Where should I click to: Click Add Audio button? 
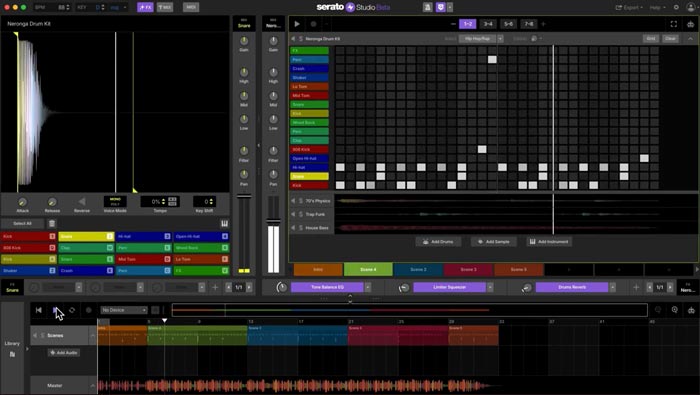(64, 353)
